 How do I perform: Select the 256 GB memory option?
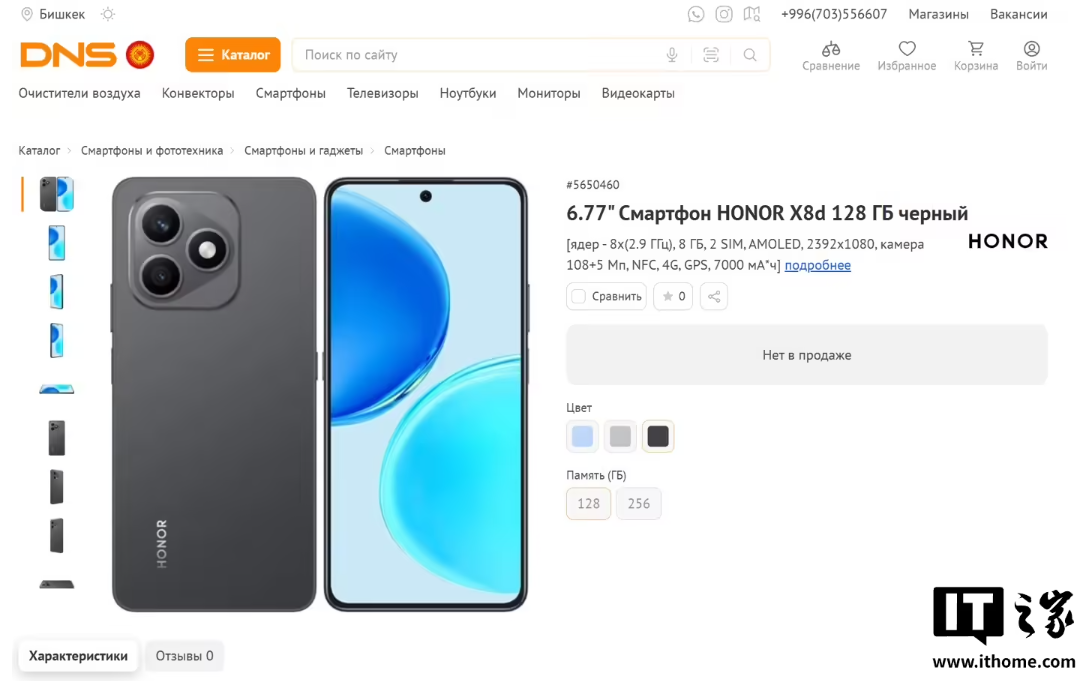coord(639,504)
